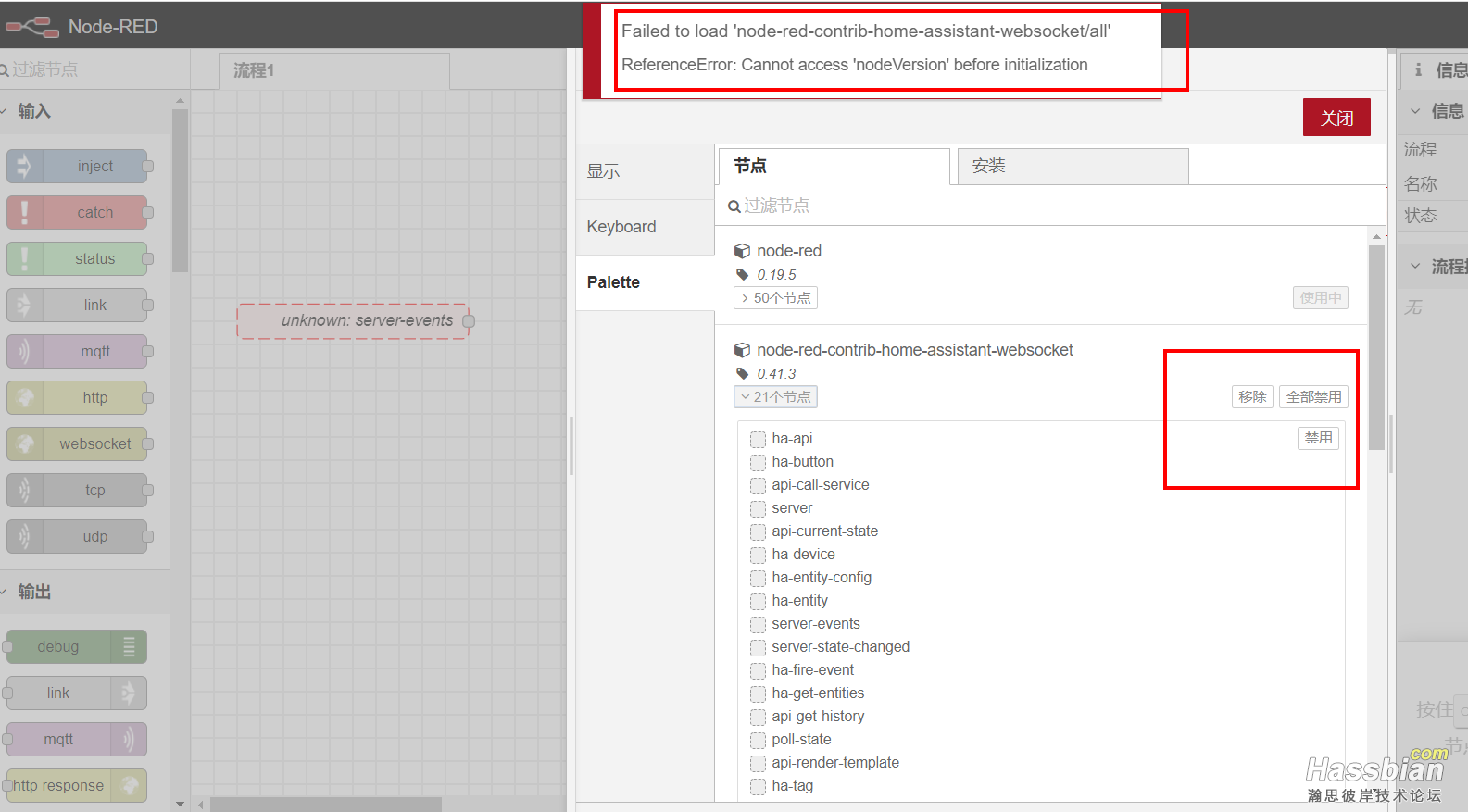
Task: Select the status node in palette
Action: point(77,258)
